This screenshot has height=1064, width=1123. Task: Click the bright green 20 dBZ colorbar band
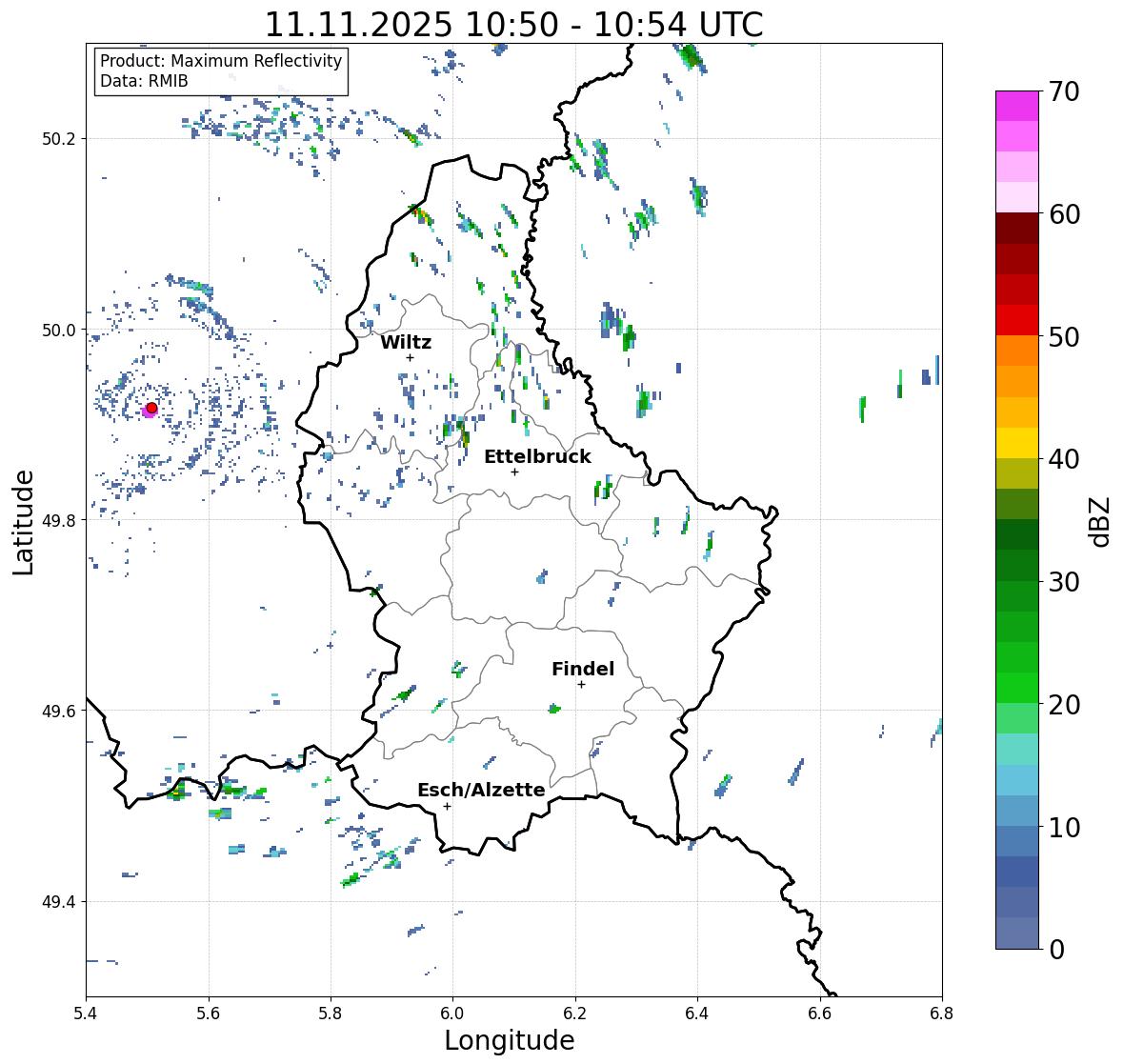click(1017, 688)
